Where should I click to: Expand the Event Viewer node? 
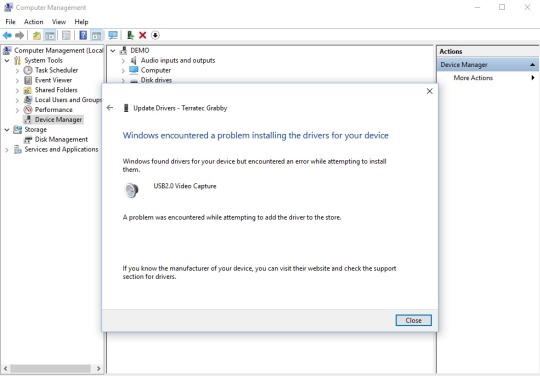click(17, 81)
